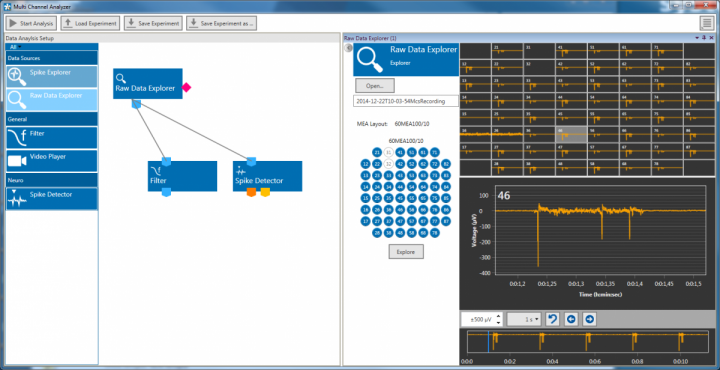Viewport: 720px width, 370px height.
Task: Click the pink diamond port on Raw Data Explorer node
Action: (x=186, y=87)
